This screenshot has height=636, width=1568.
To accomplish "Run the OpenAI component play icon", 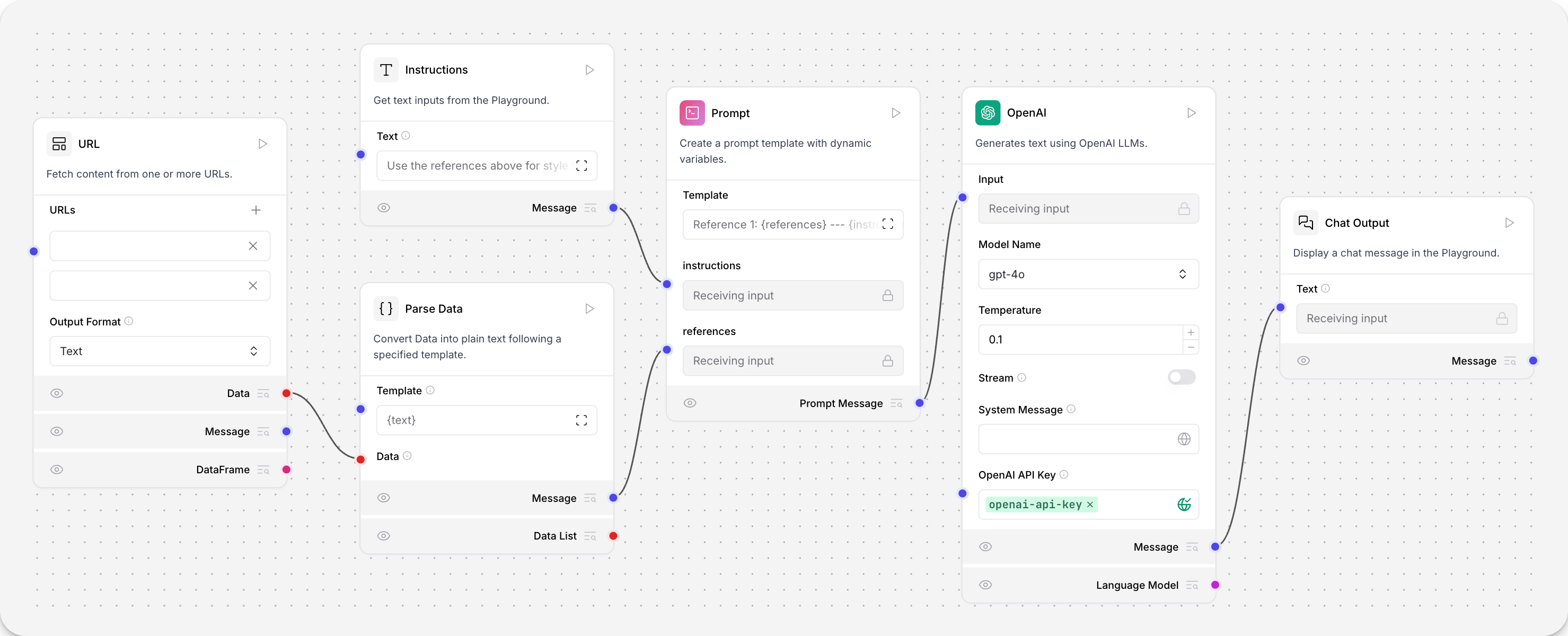I will [1191, 113].
